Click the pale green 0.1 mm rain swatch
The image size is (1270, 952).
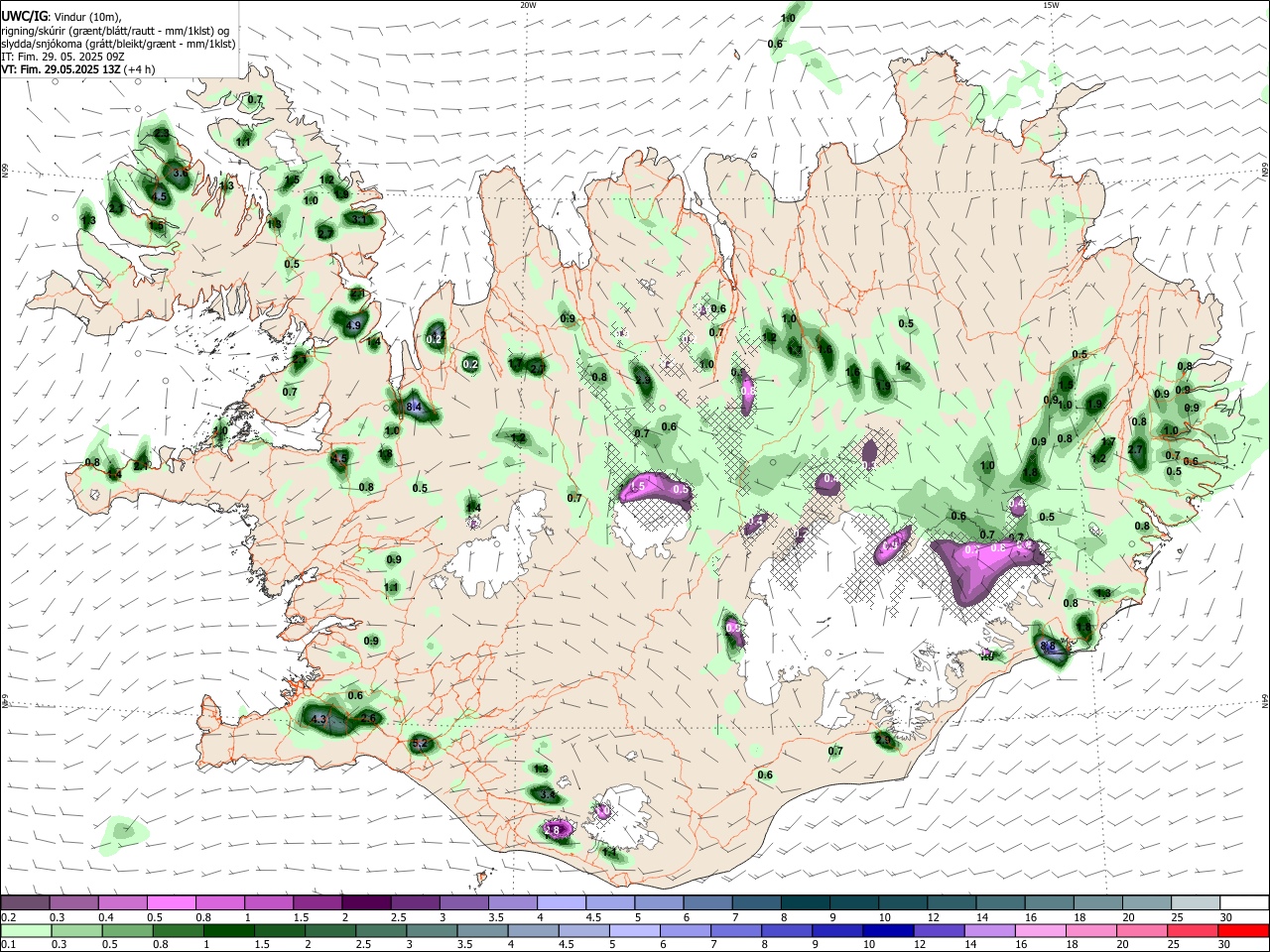(26, 931)
